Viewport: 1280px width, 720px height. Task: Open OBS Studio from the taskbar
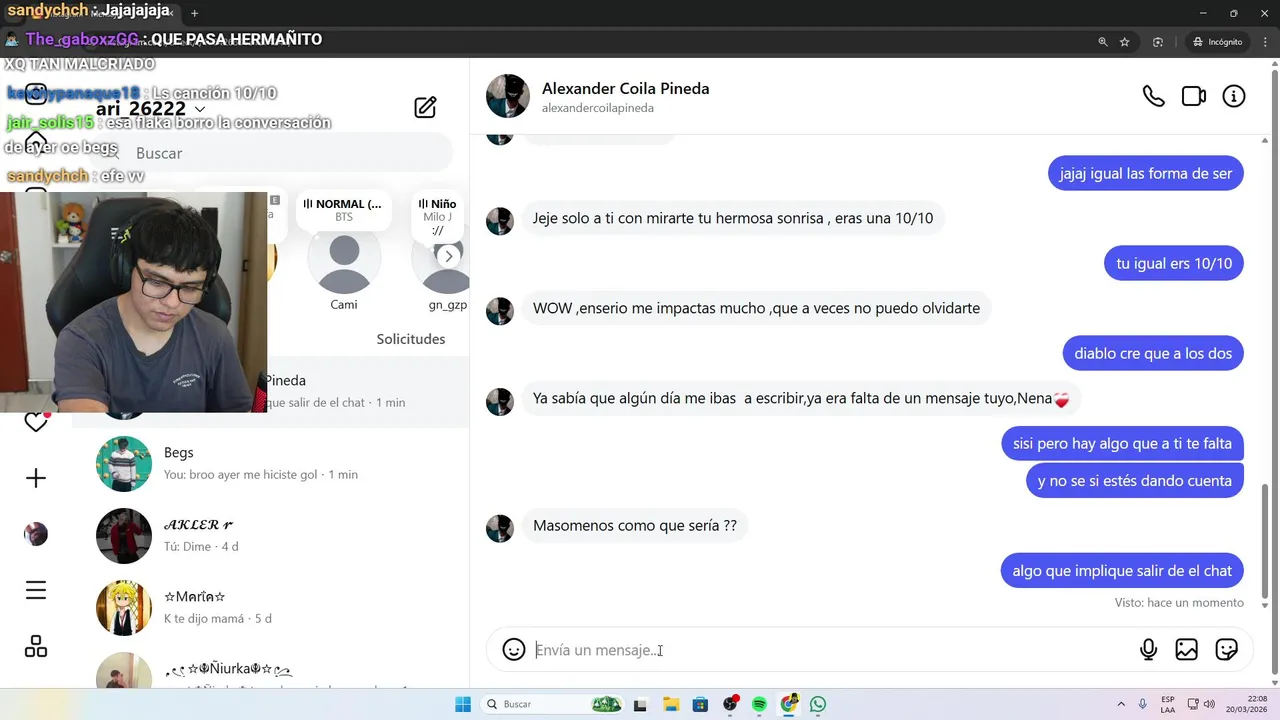pos(731,704)
